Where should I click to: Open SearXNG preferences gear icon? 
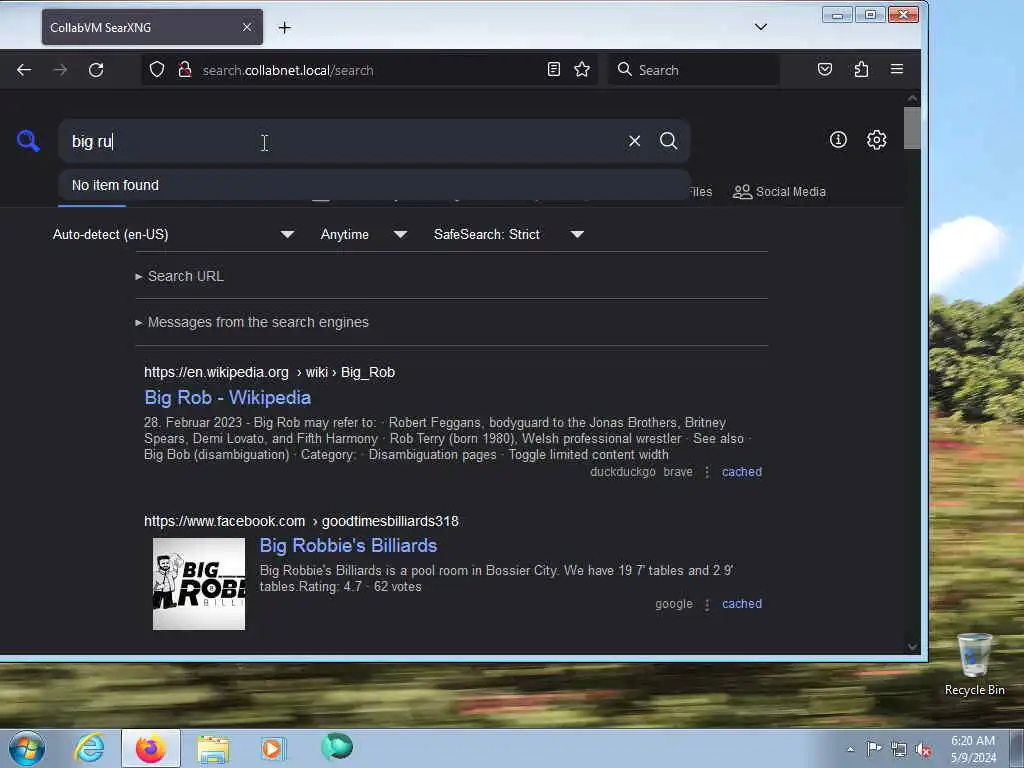(876, 140)
